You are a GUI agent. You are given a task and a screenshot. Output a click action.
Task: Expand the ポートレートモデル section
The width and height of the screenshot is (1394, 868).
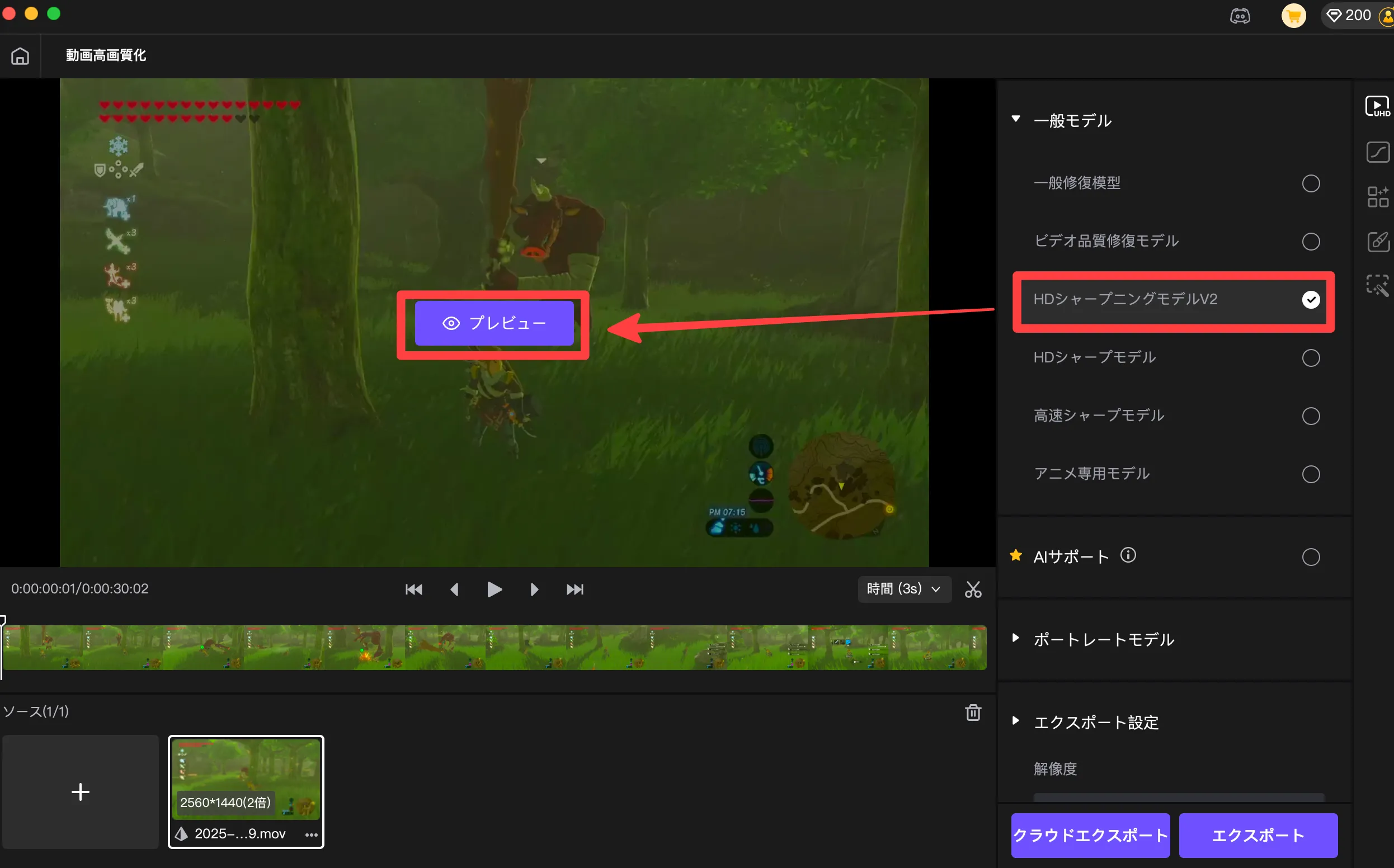coord(1015,638)
